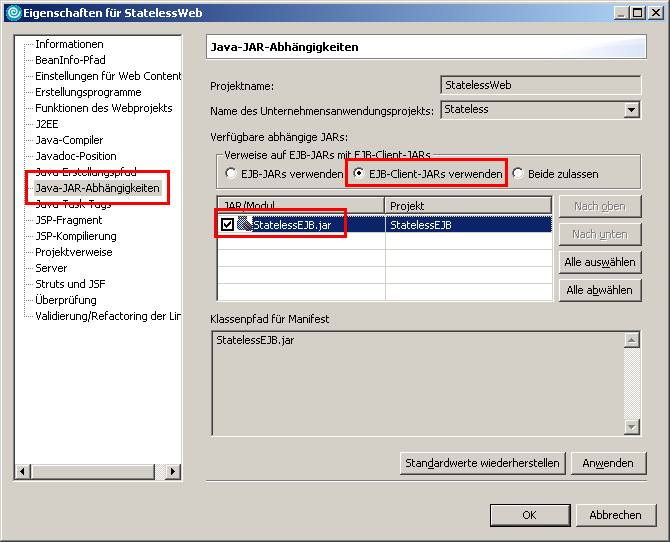Click the manifest classpath scroll down arrow

tap(632, 427)
